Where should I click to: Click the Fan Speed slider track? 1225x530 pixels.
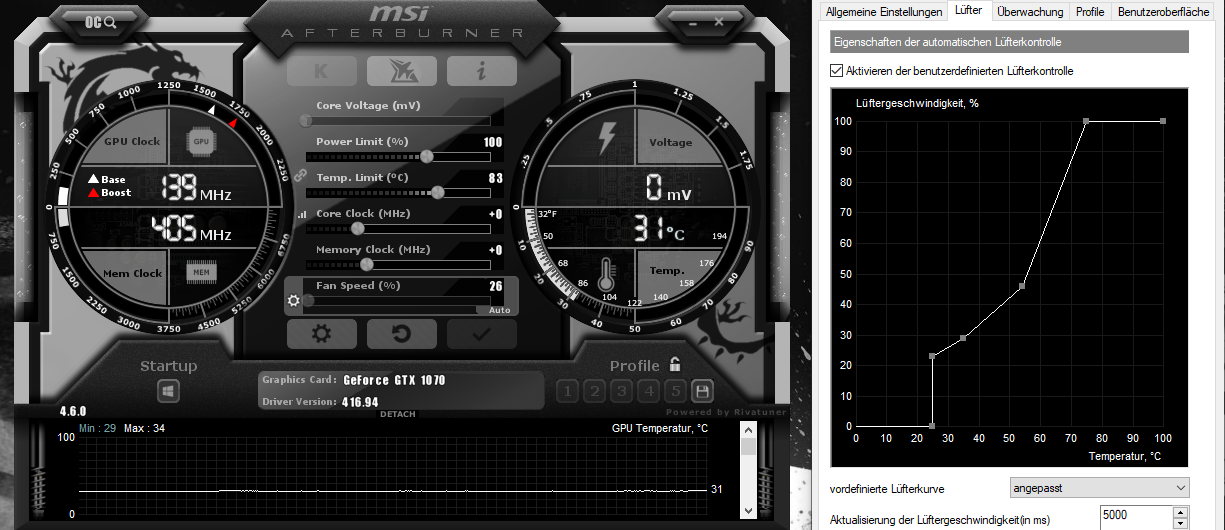coord(398,300)
